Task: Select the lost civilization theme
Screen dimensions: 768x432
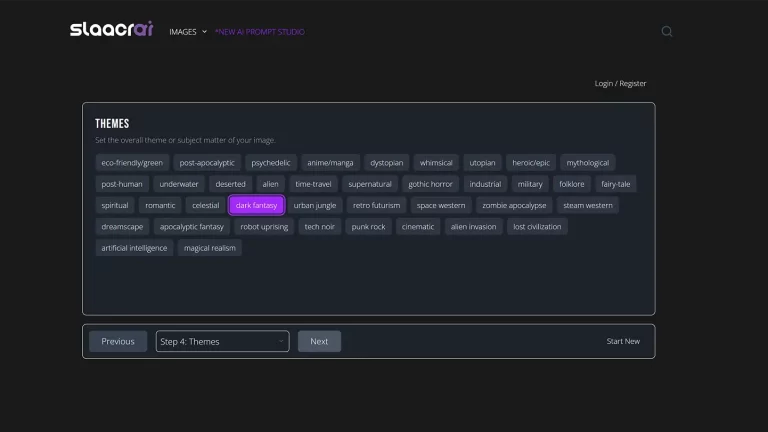Action: pyautogui.click(x=537, y=227)
